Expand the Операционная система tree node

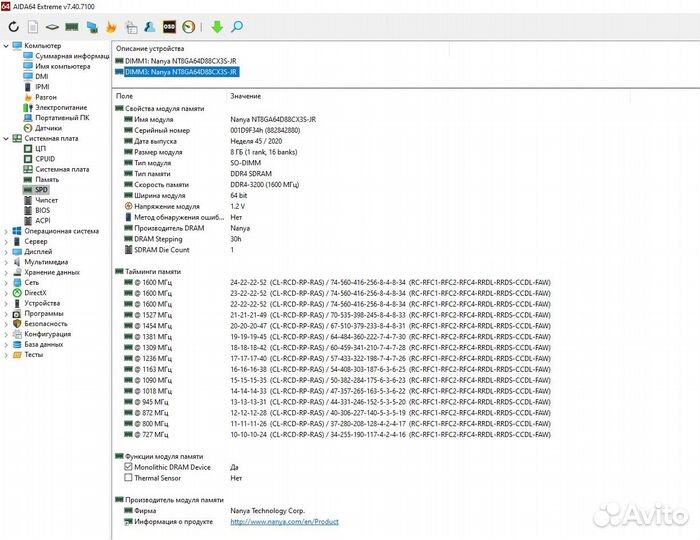click(5, 231)
